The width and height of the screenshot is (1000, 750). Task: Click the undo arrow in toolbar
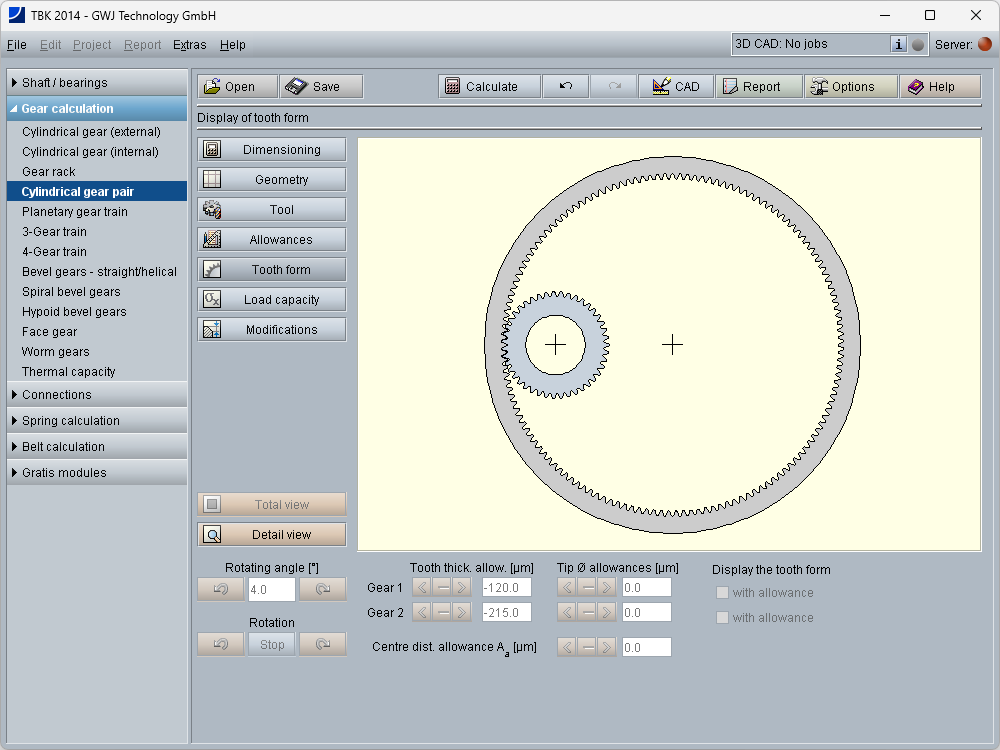566,87
